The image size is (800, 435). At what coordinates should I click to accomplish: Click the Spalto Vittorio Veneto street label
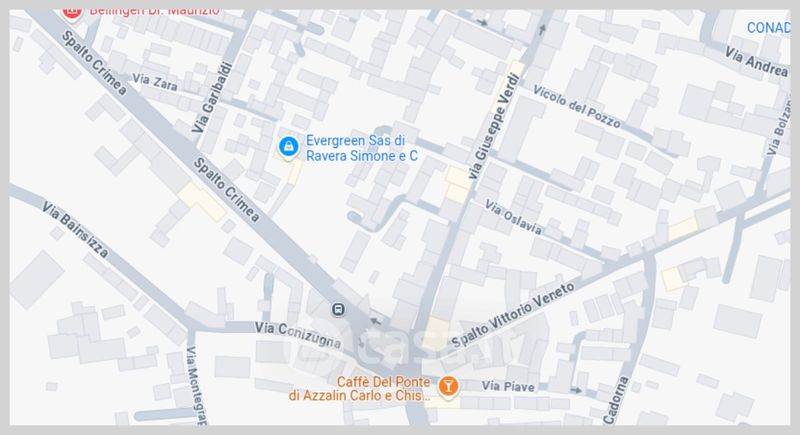click(513, 315)
